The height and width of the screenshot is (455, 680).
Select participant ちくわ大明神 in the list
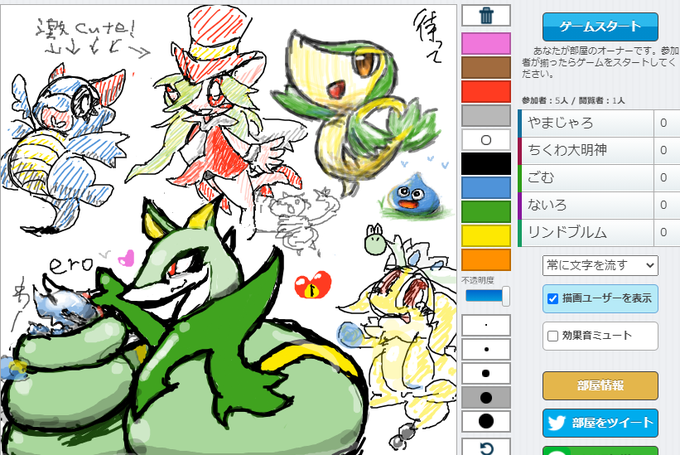coord(599,150)
